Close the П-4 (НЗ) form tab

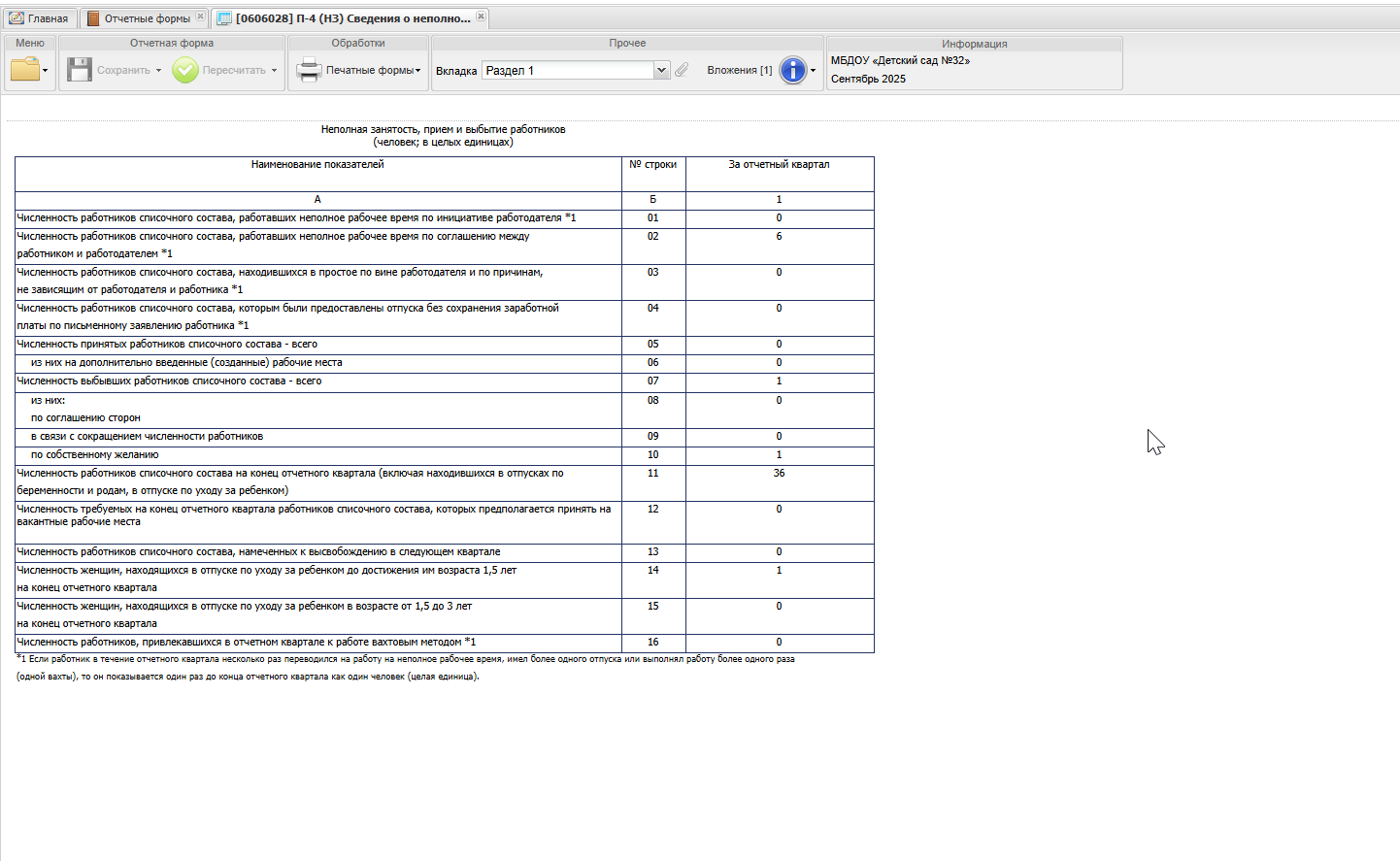tap(481, 17)
